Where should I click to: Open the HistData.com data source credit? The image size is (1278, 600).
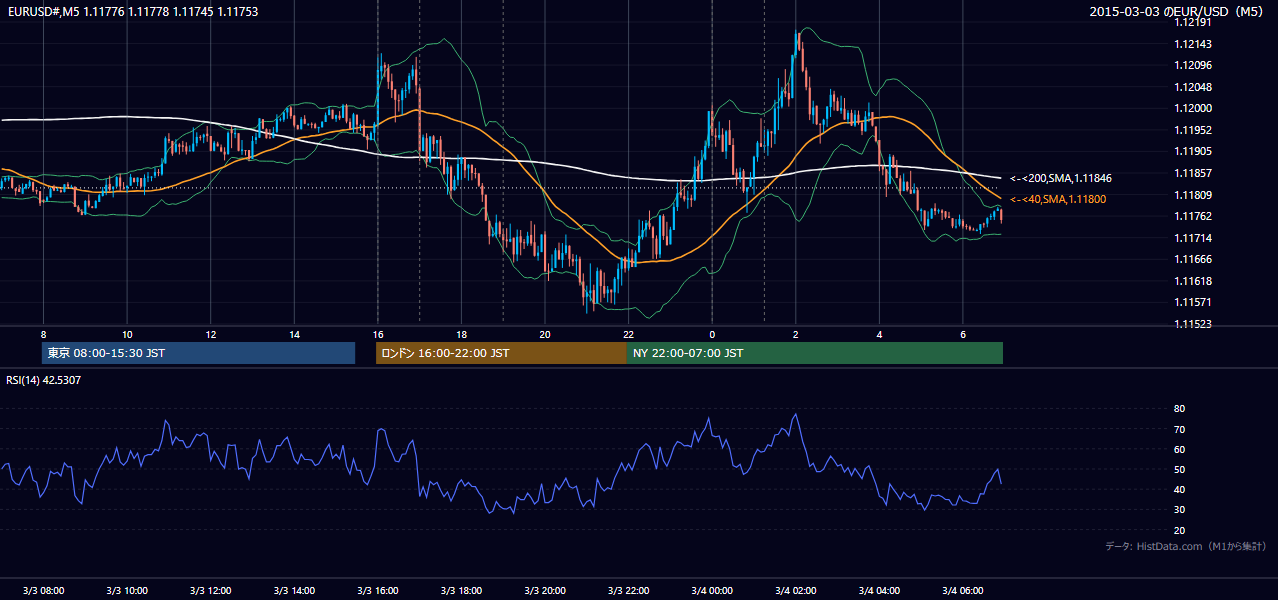[1186, 546]
